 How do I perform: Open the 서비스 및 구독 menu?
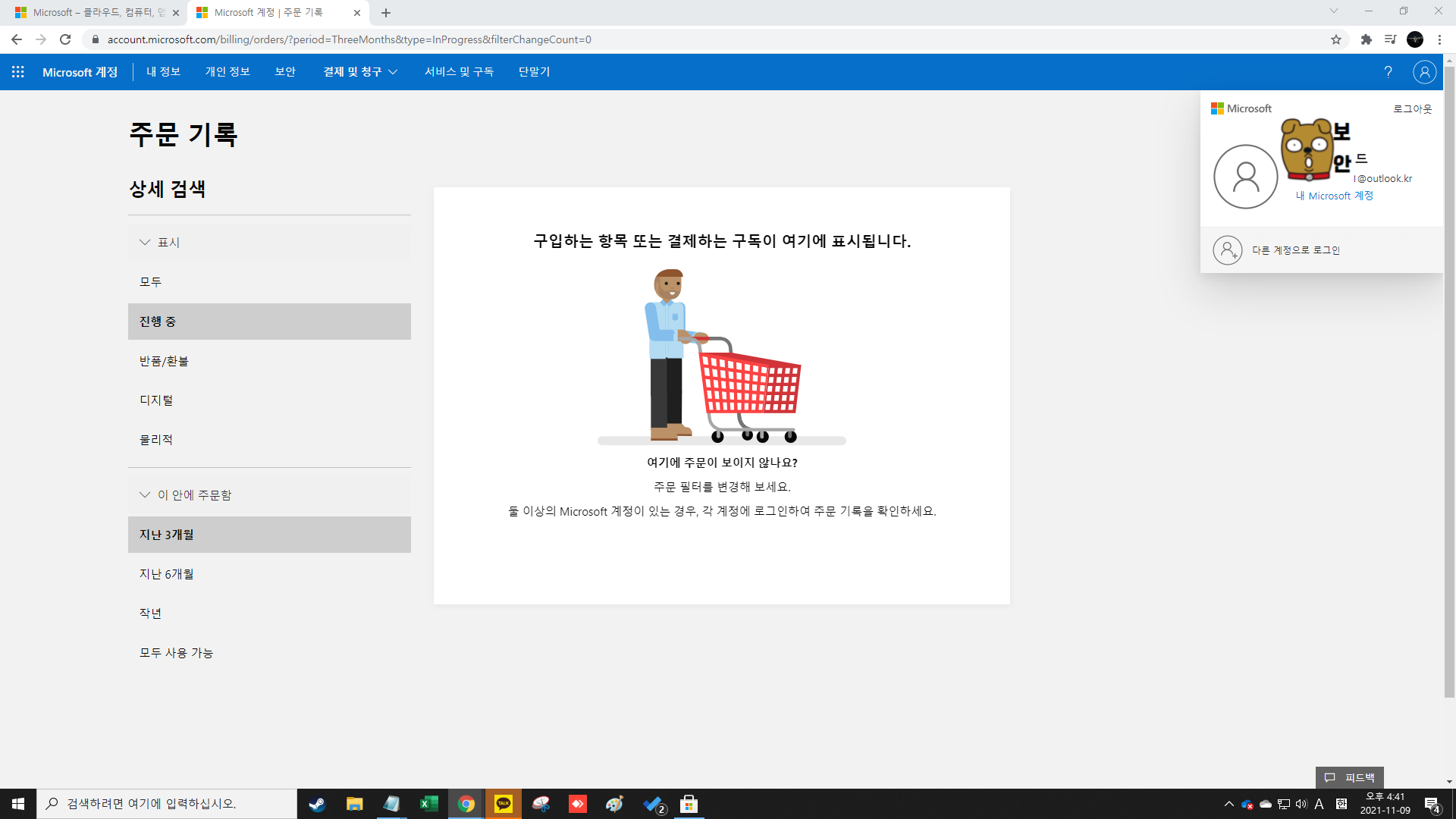[459, 72]
